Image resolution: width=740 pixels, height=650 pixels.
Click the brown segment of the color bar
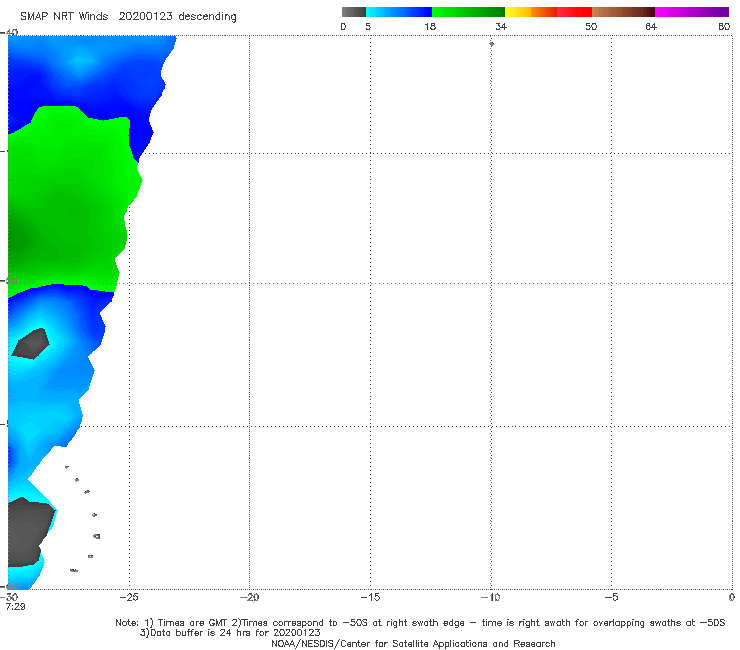pos(623,12)
